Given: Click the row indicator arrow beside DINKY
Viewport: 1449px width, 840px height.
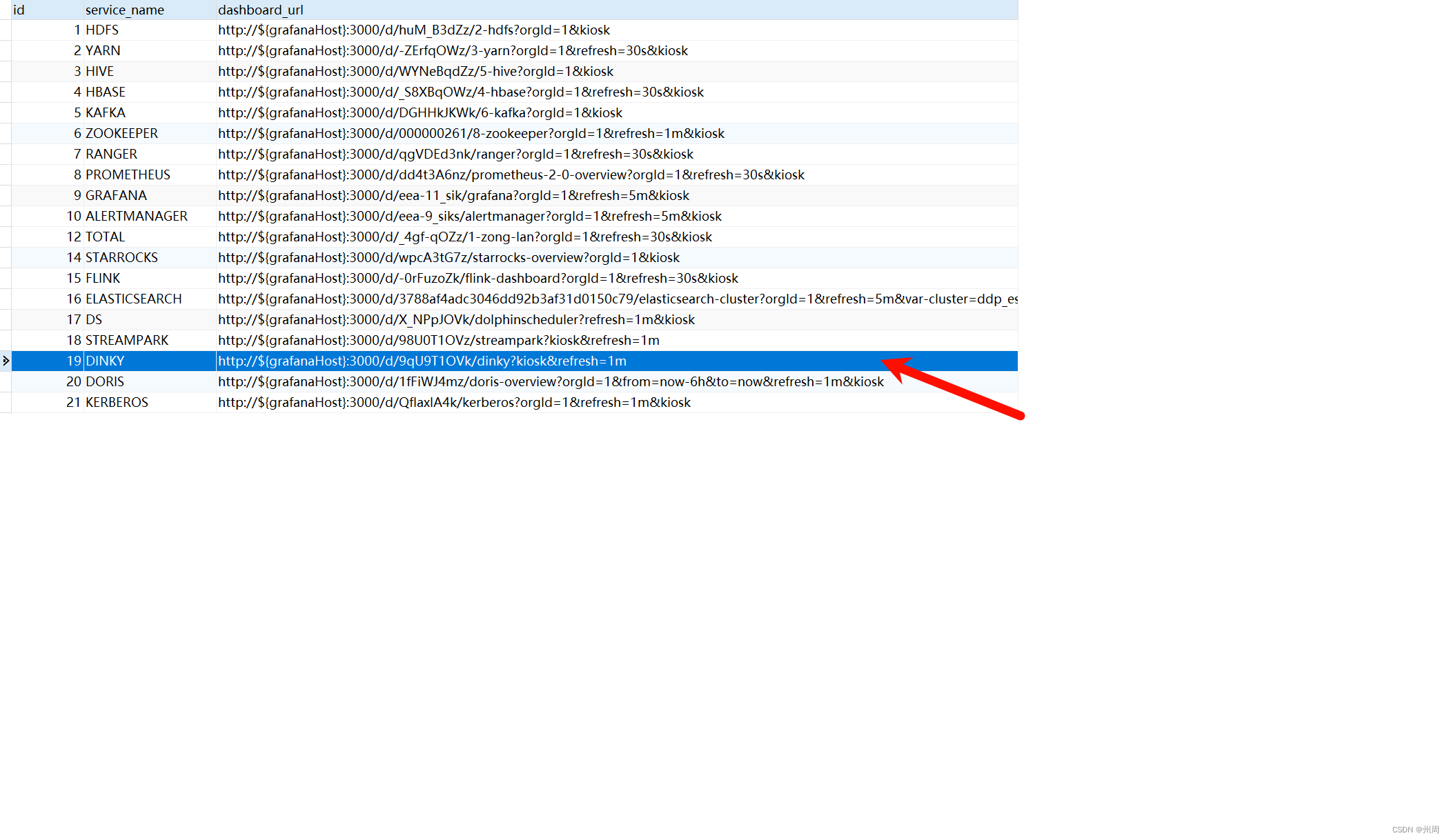Looking at the screenshot, I should point(6,361).
